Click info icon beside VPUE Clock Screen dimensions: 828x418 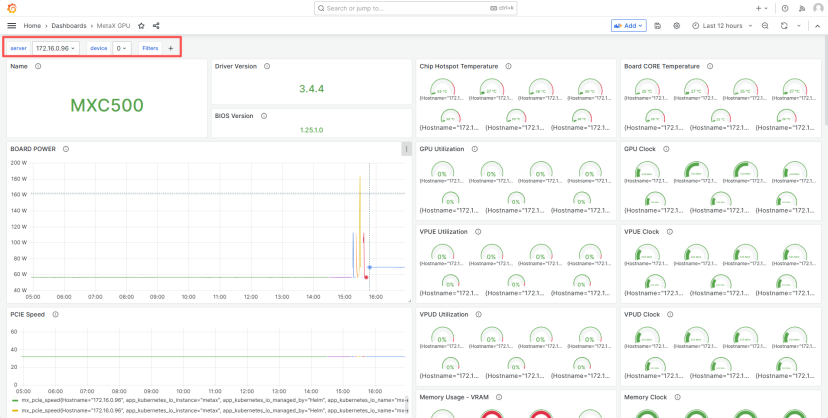(670, 232)
